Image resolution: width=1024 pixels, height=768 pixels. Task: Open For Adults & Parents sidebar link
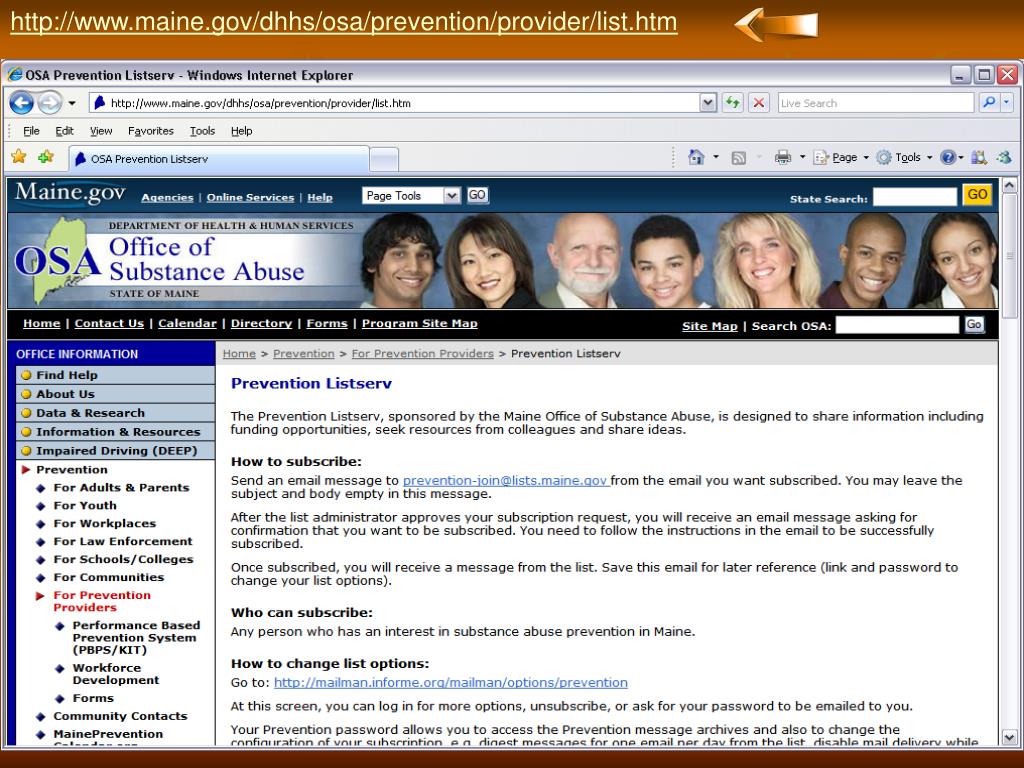[x=121, y=487]
